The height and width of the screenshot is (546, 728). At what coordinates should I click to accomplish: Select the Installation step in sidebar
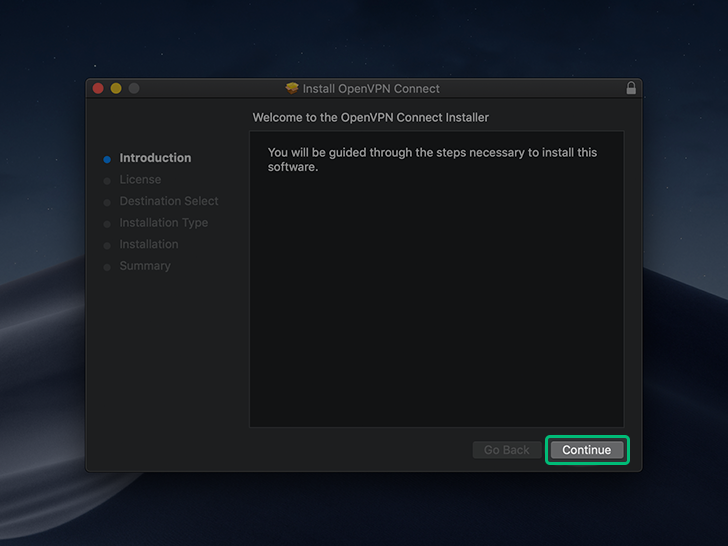tap(149, 244)
